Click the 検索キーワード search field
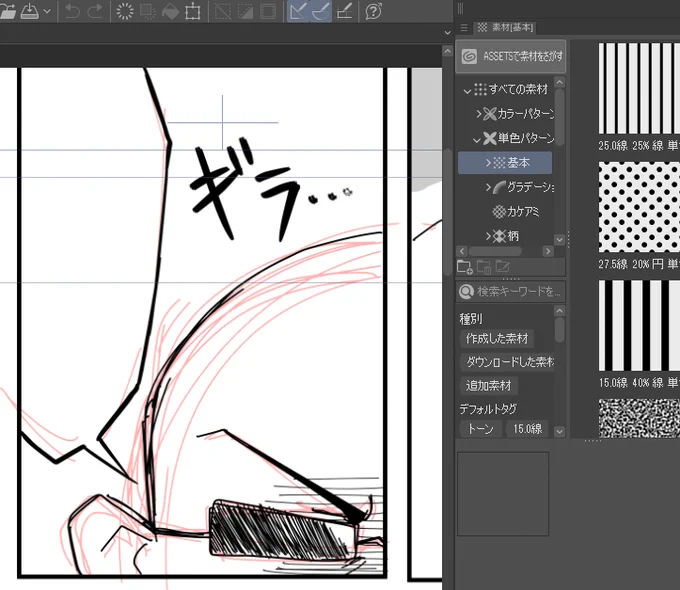680x590 pixels. coord(511,292)
